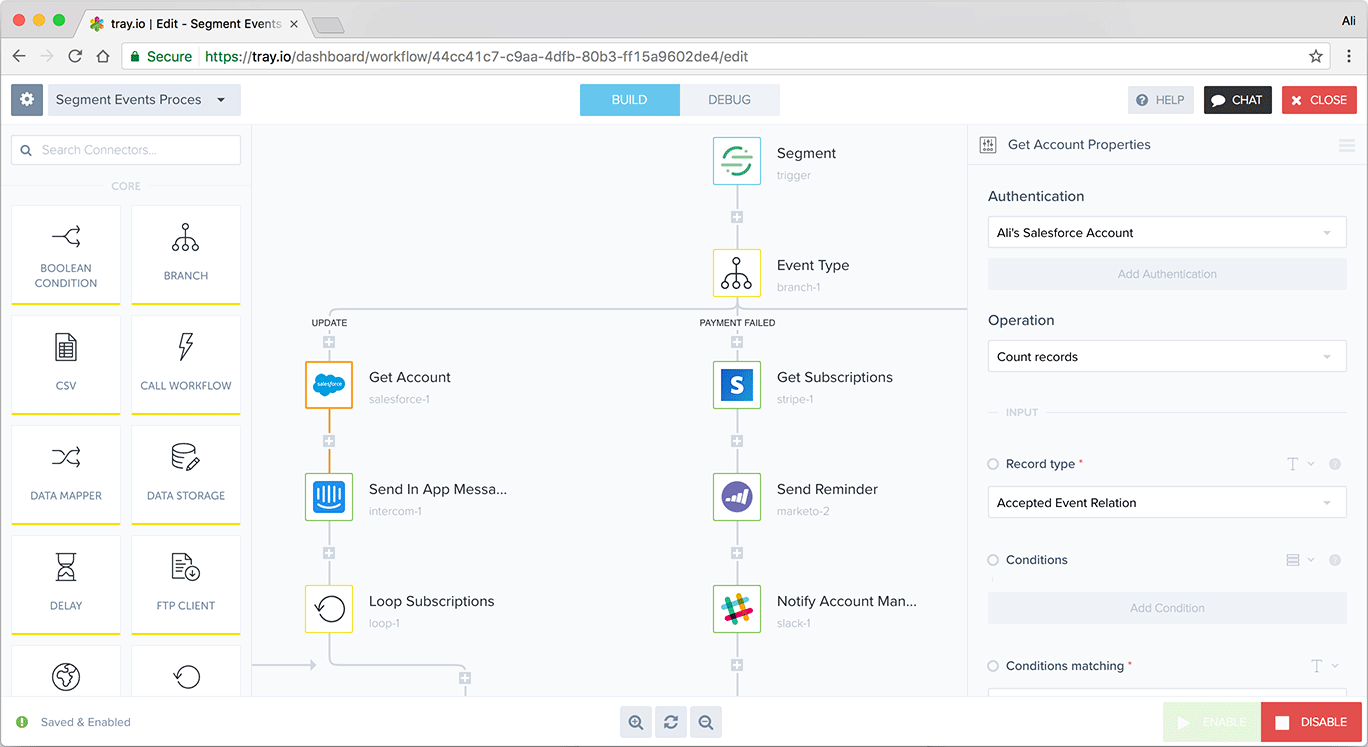Switch to the BUILD tab
1368x747 pixels.
630,100
